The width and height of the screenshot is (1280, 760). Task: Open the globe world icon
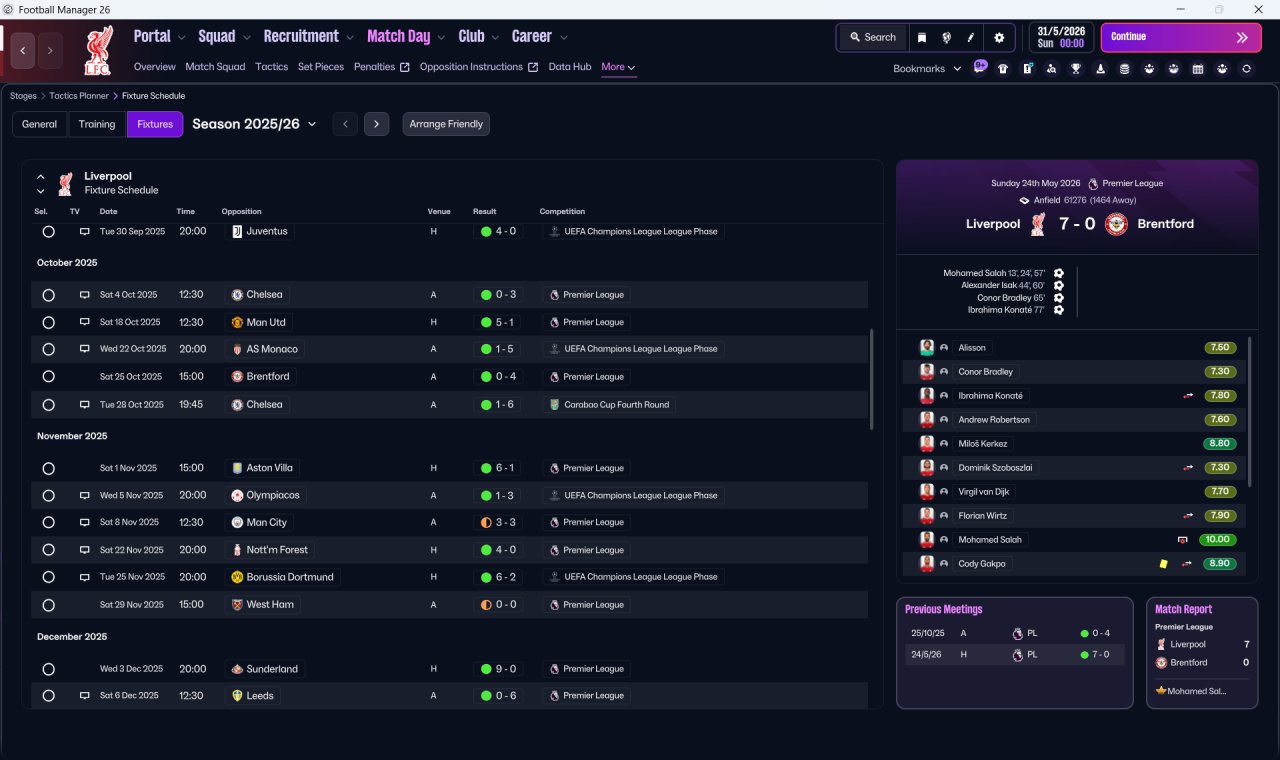tap(946, 37)
